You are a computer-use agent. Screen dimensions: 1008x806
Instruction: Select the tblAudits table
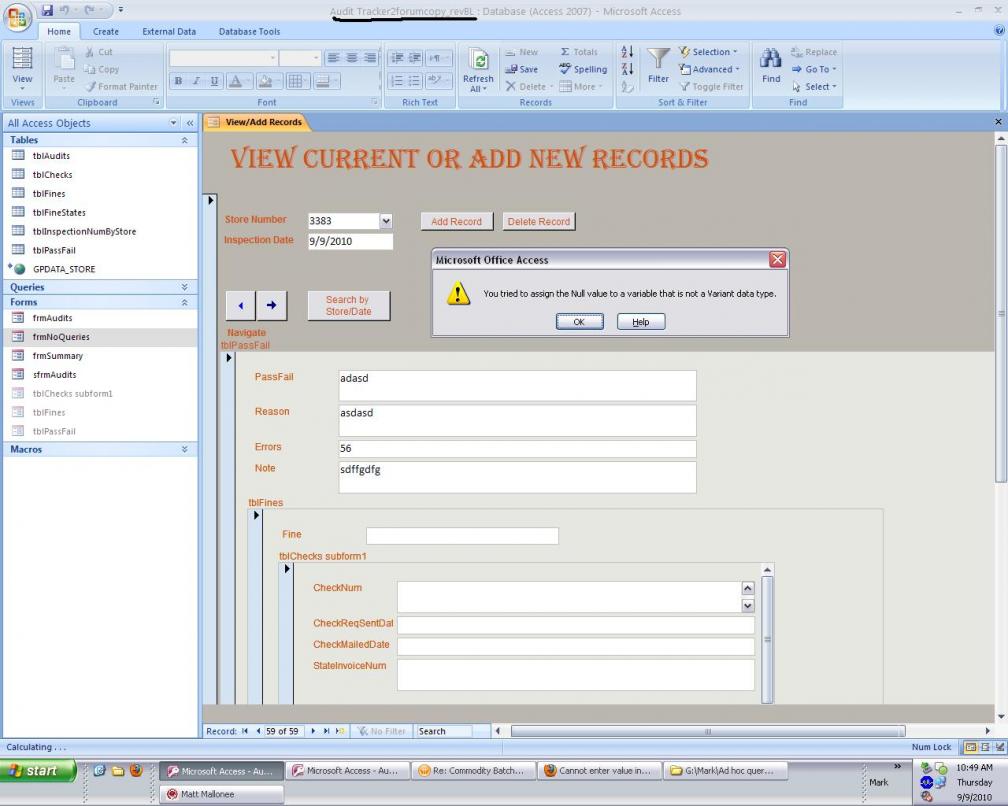click(100, 156)
